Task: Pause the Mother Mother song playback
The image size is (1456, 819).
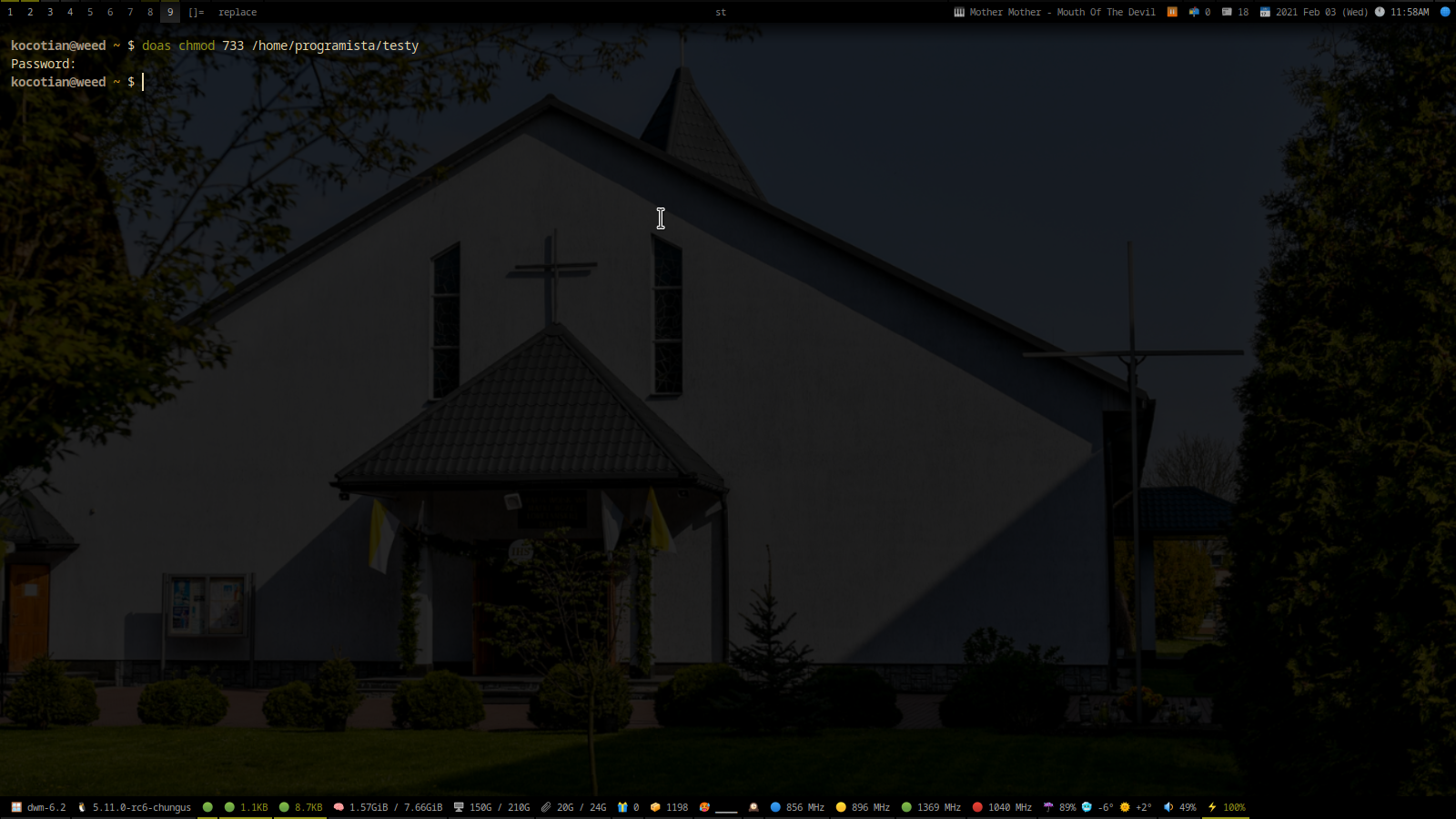Action: pos(1172,12)
